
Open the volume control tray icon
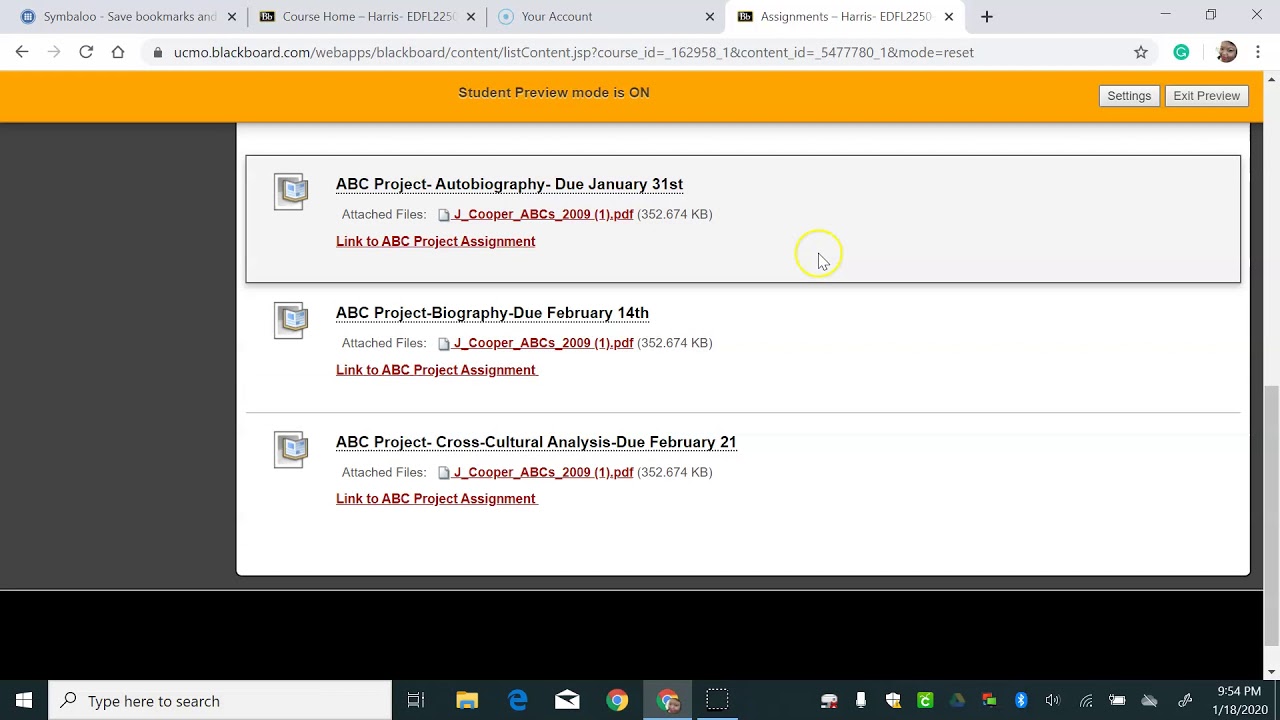pyautogui.click(x=1052, y=701)
